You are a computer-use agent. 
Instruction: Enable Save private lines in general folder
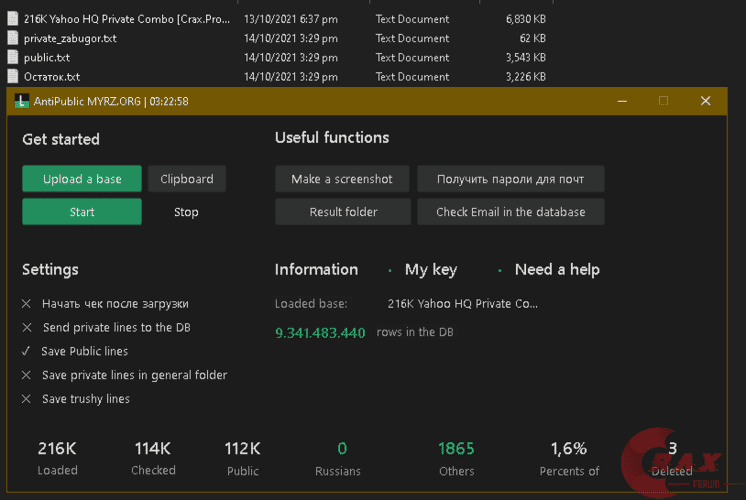pyautogui.click(x=26, y=375)
